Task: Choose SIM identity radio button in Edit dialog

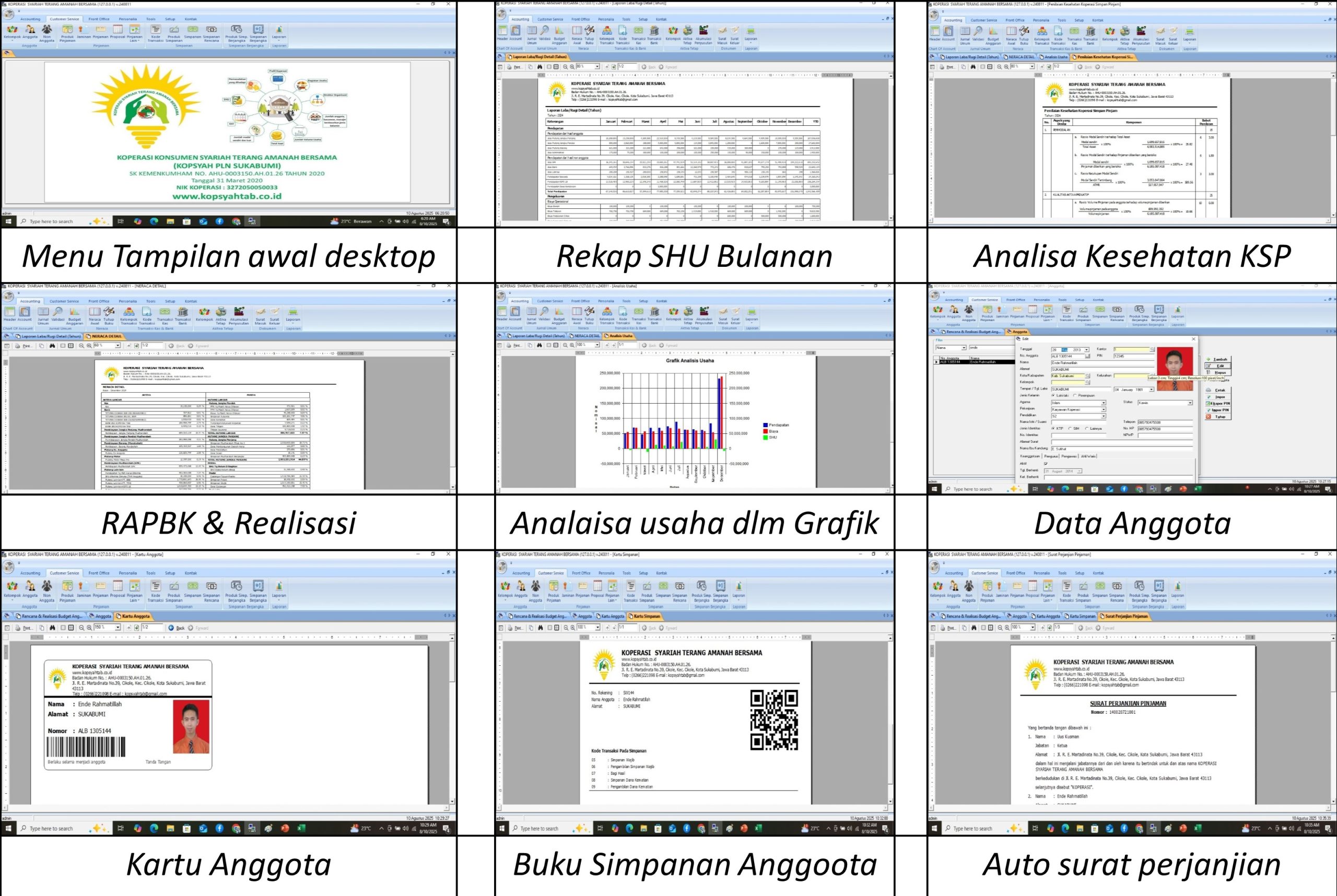Action: [1070, 429]
